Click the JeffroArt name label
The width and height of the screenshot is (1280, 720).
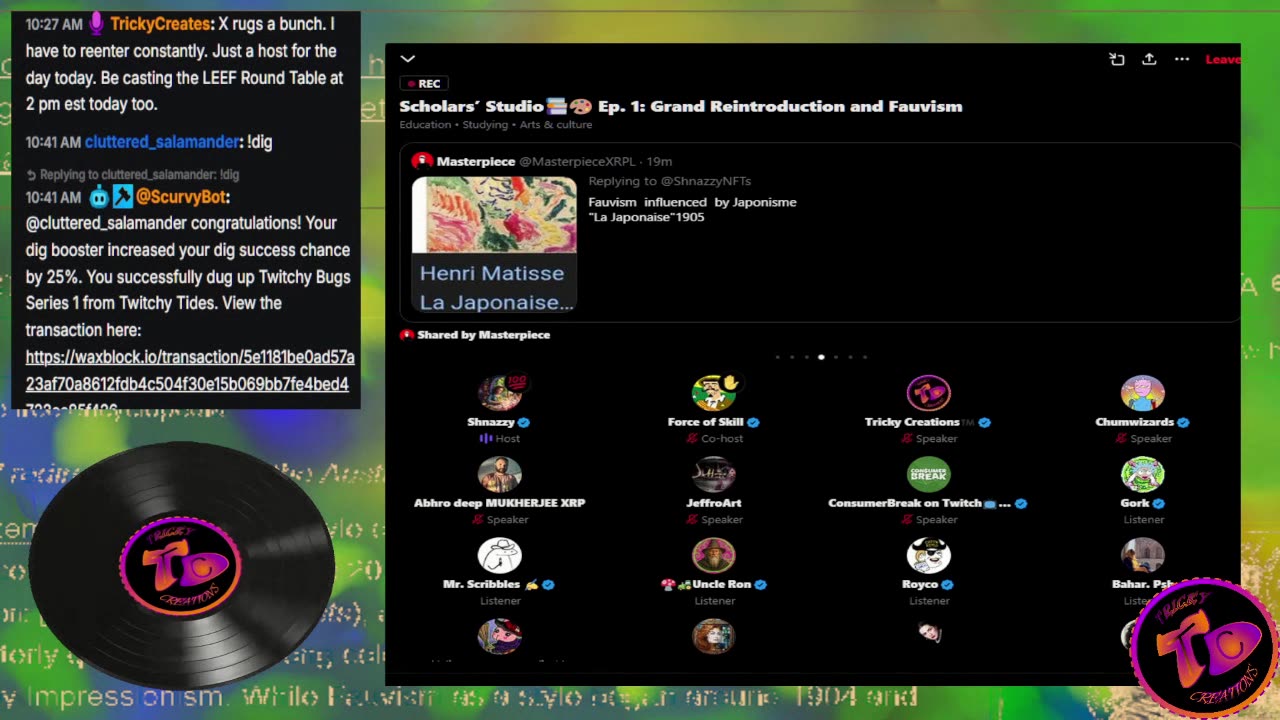pyautogui.click(x=714, y=503)
